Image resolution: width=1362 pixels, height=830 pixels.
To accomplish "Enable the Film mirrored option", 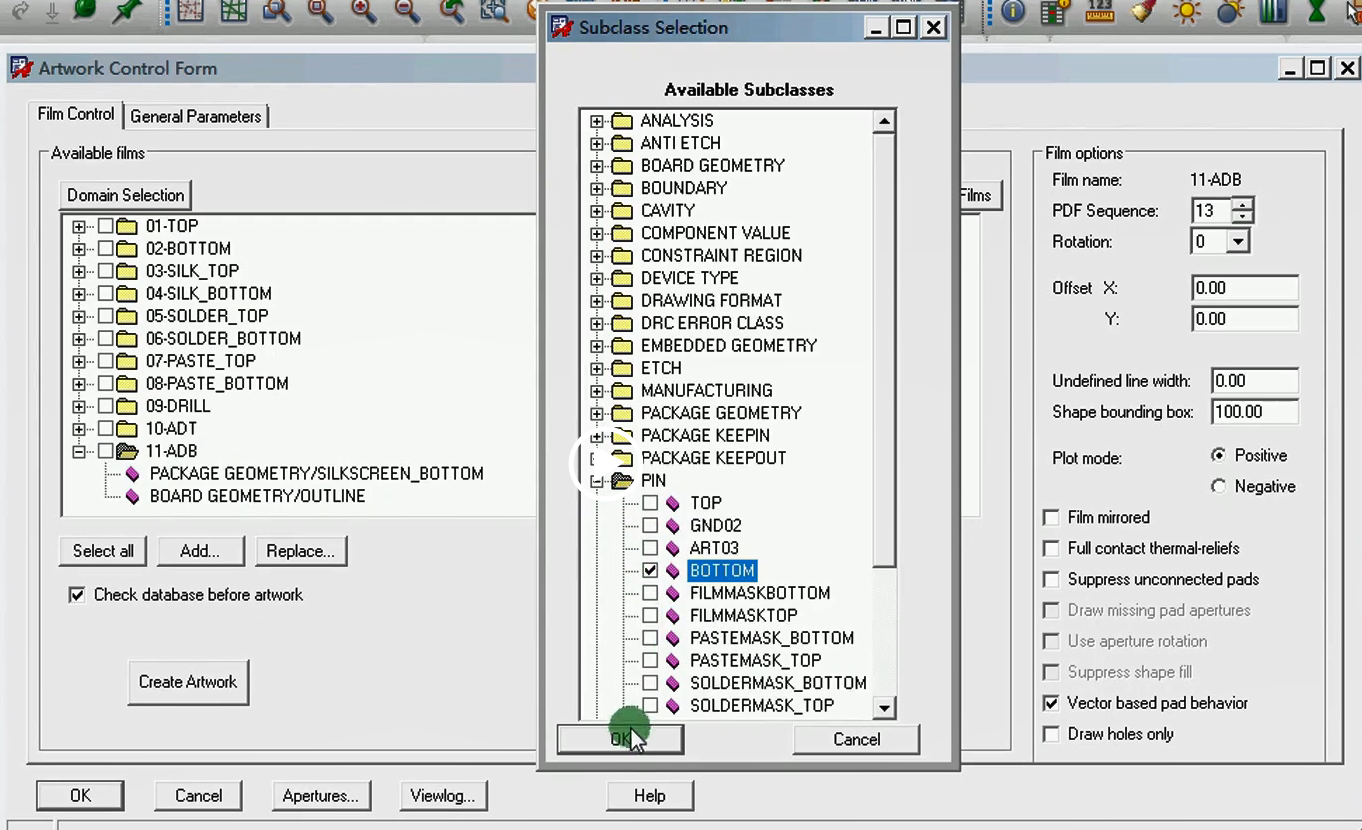I will click(x=1051, y=517).
